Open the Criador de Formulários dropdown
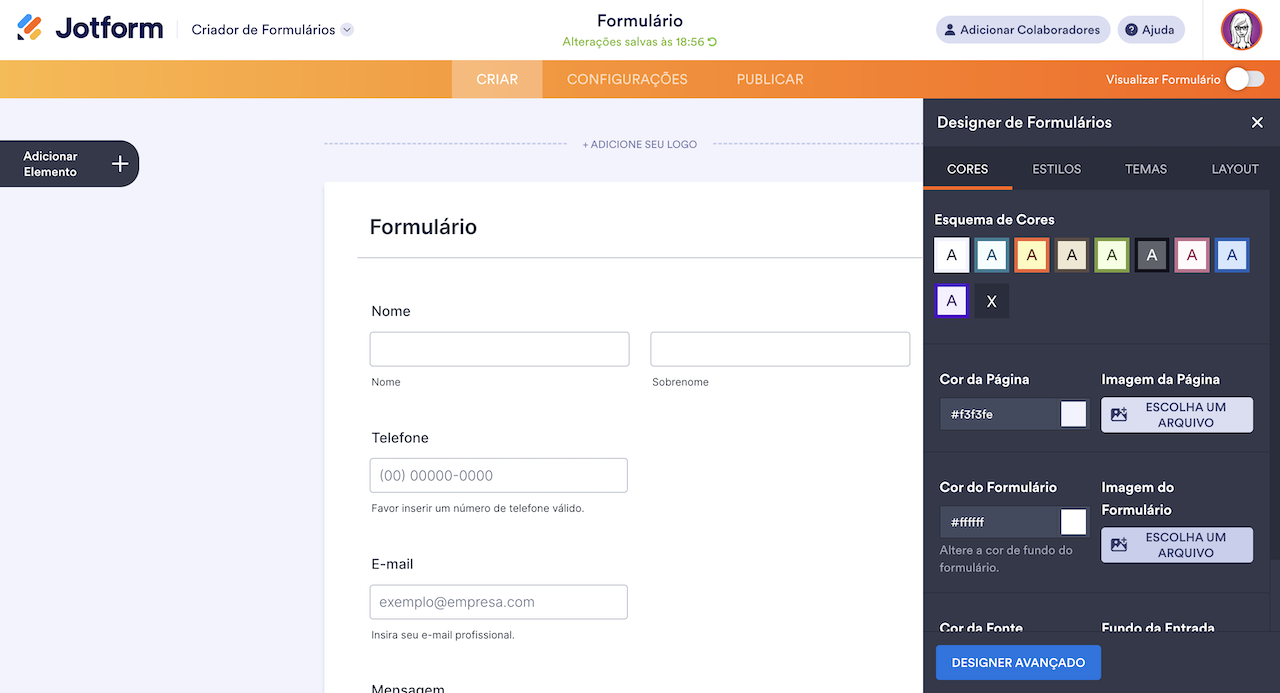 [345, 29]
